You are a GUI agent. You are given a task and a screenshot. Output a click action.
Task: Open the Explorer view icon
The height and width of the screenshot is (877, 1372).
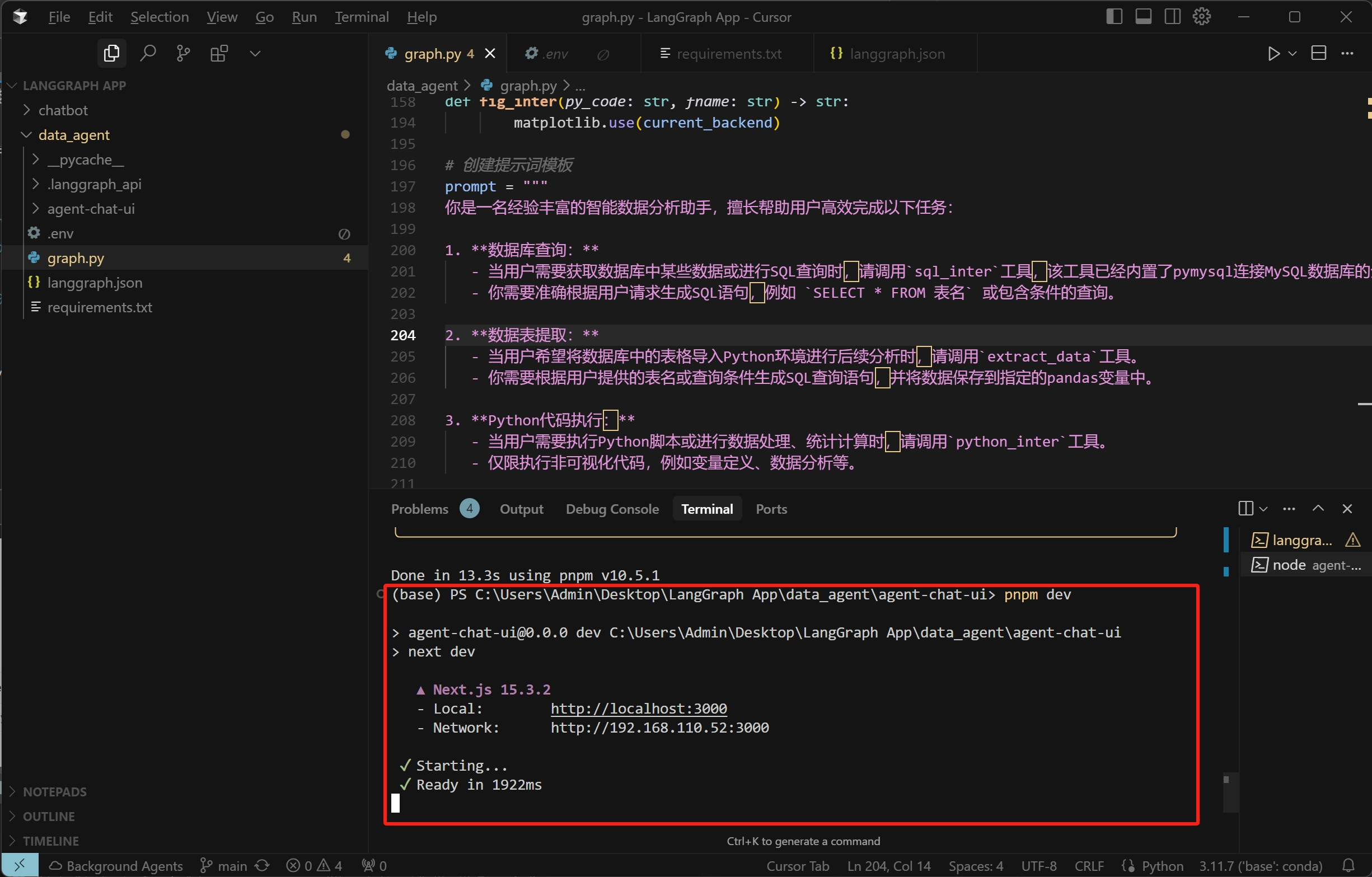coord(112,54)
